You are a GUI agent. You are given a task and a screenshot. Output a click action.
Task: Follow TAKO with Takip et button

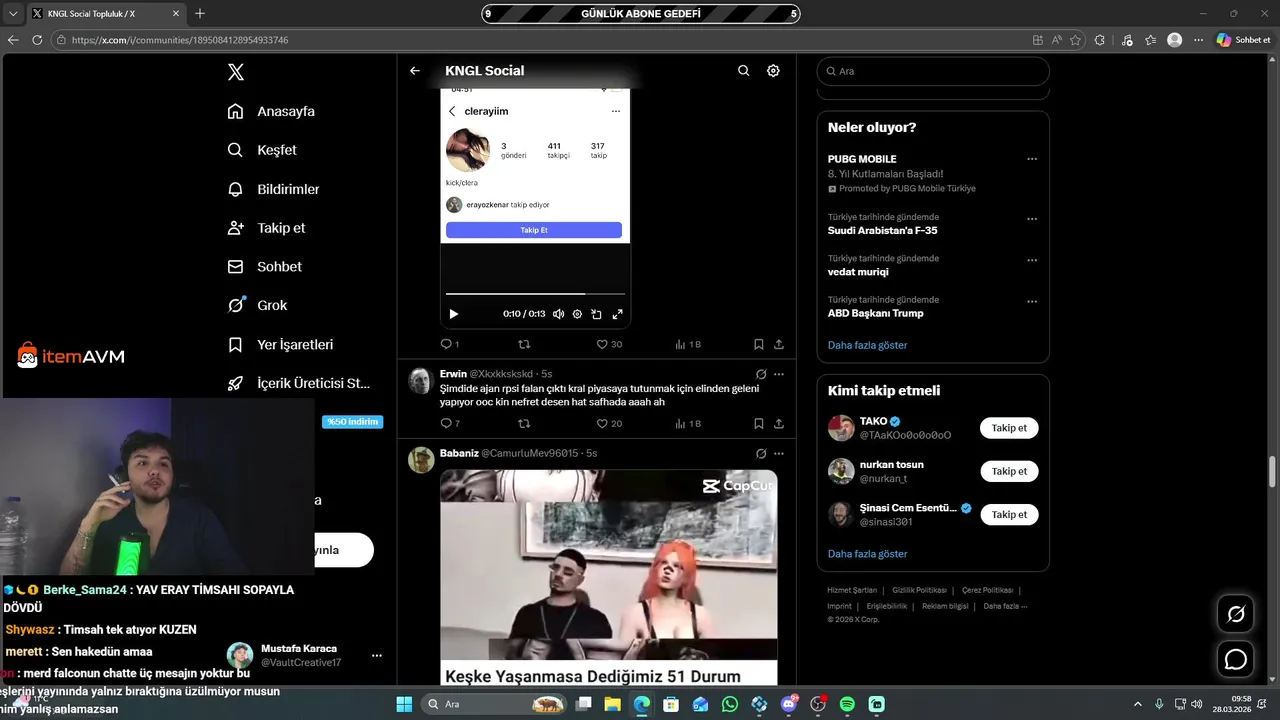pyautogui.click(x=1009, y=428)
